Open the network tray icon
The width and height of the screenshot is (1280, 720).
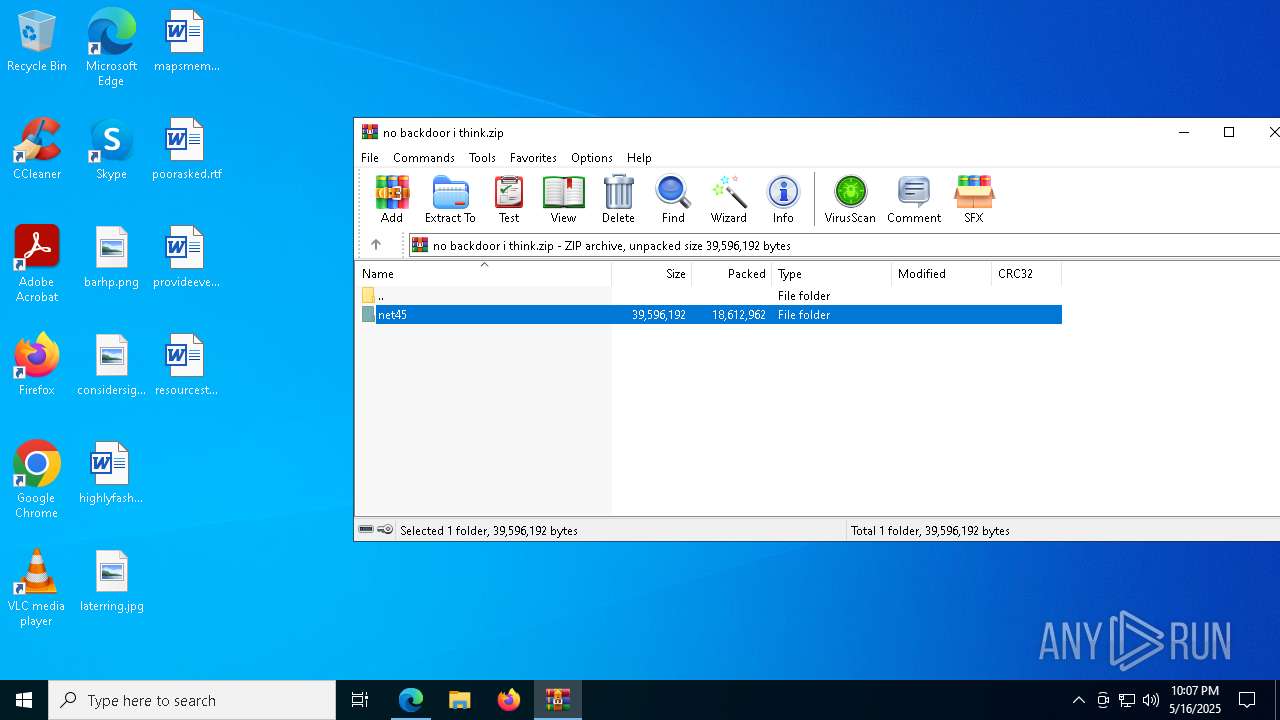(1127, 700)
